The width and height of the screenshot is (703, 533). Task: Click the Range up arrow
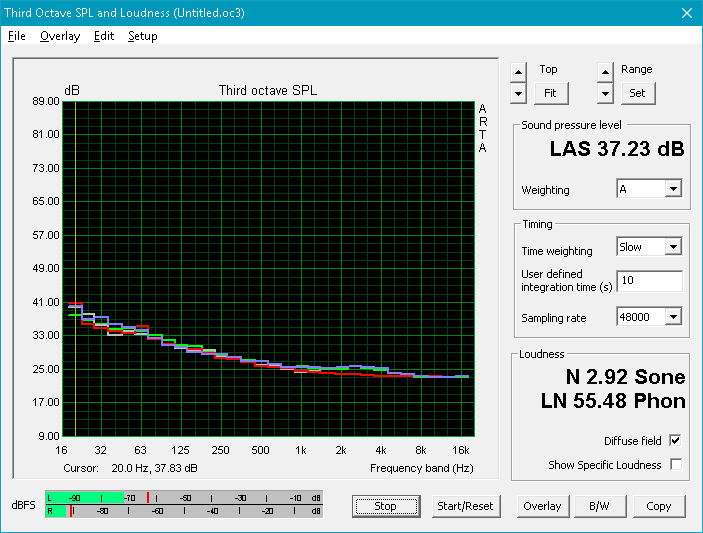605,72
